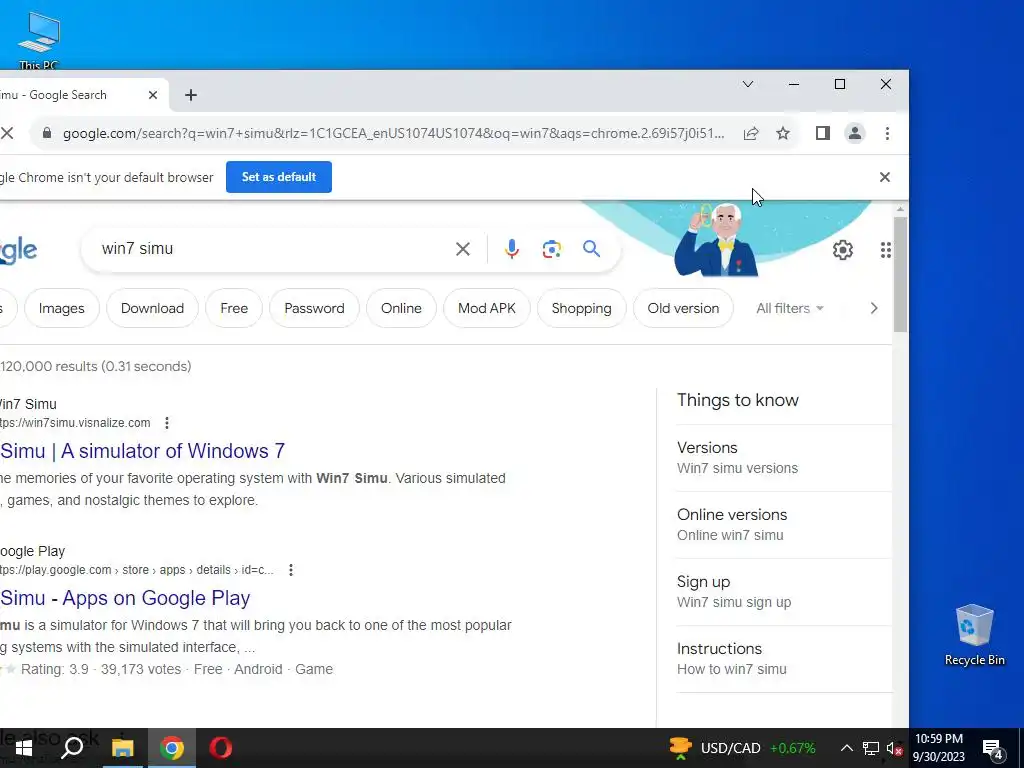Set Chrome as default browser
This screenshot has width=1024, height=768.
click(x=279, y=177)
